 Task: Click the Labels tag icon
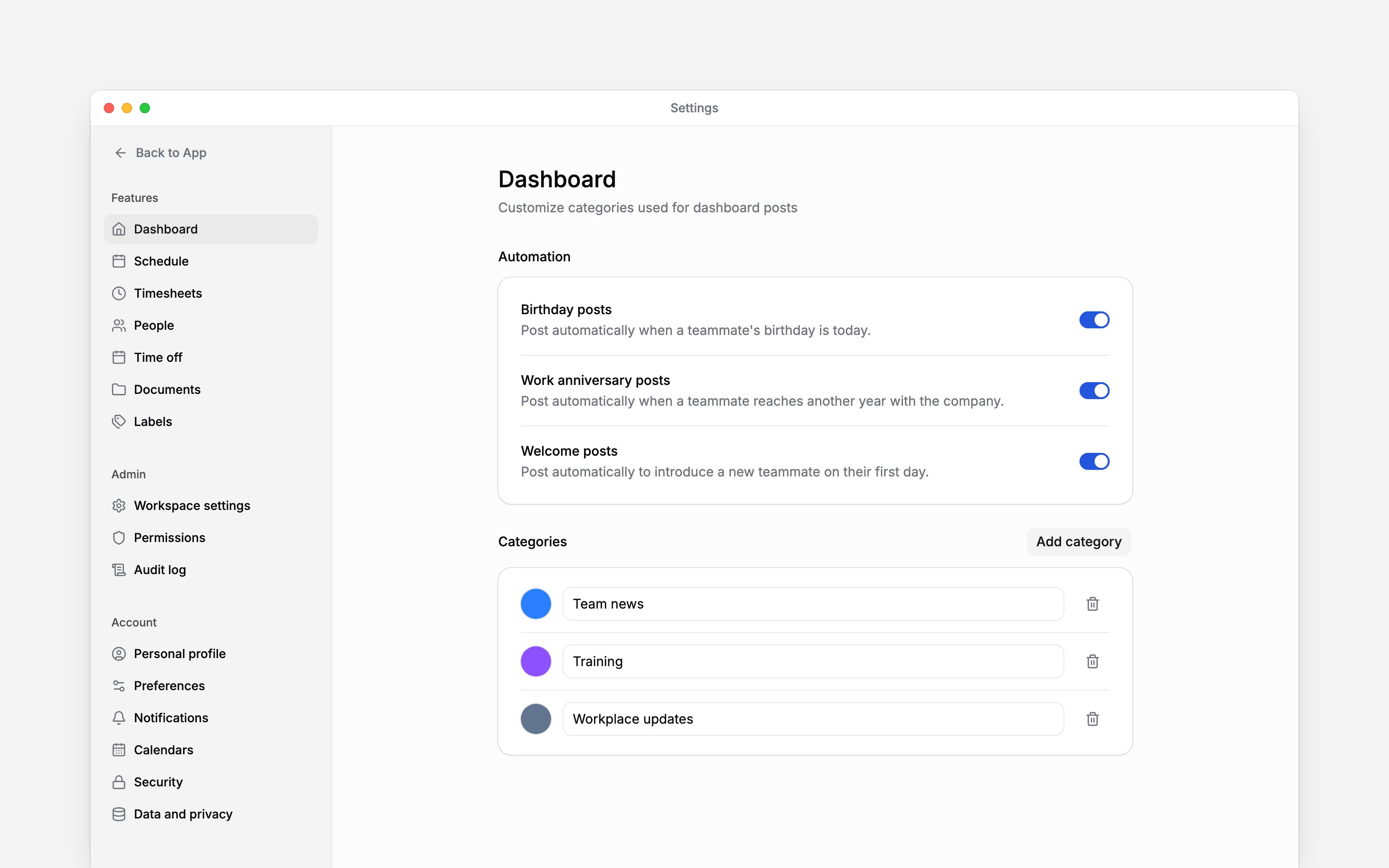(x=119, y=422)
